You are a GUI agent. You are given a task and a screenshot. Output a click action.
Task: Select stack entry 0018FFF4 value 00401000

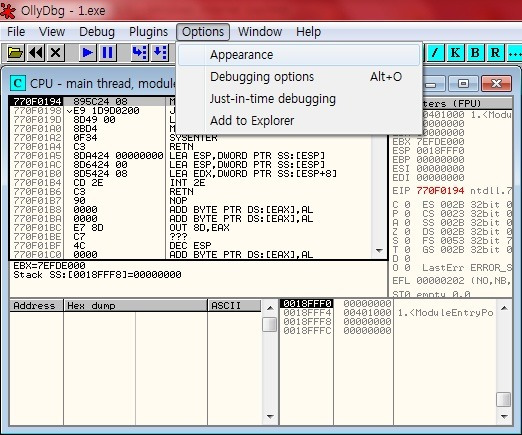tap(367, 313)
